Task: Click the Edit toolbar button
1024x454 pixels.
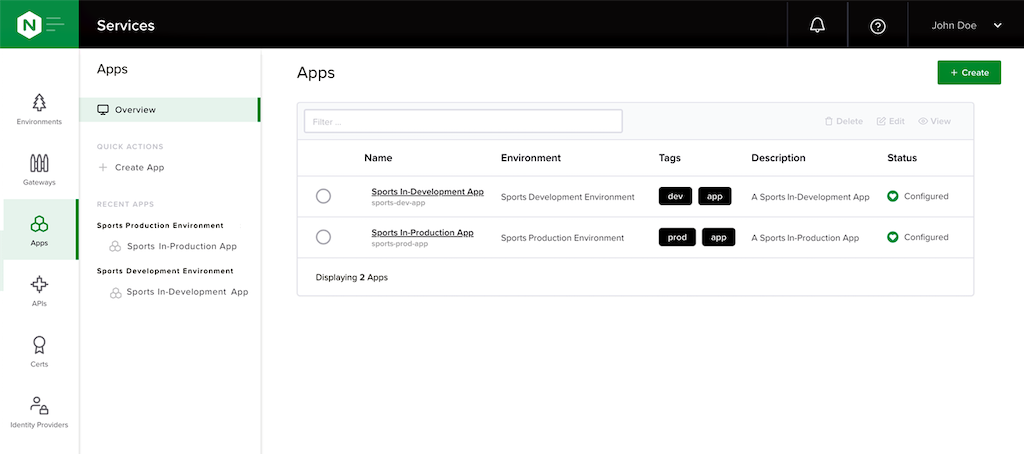Action: (891, 122)
